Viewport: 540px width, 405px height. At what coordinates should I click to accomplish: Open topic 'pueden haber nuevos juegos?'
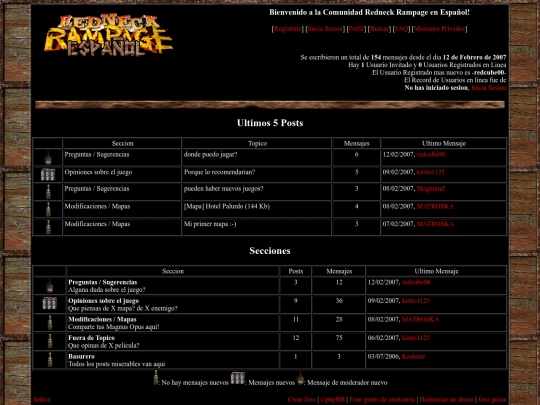[223, 189]
